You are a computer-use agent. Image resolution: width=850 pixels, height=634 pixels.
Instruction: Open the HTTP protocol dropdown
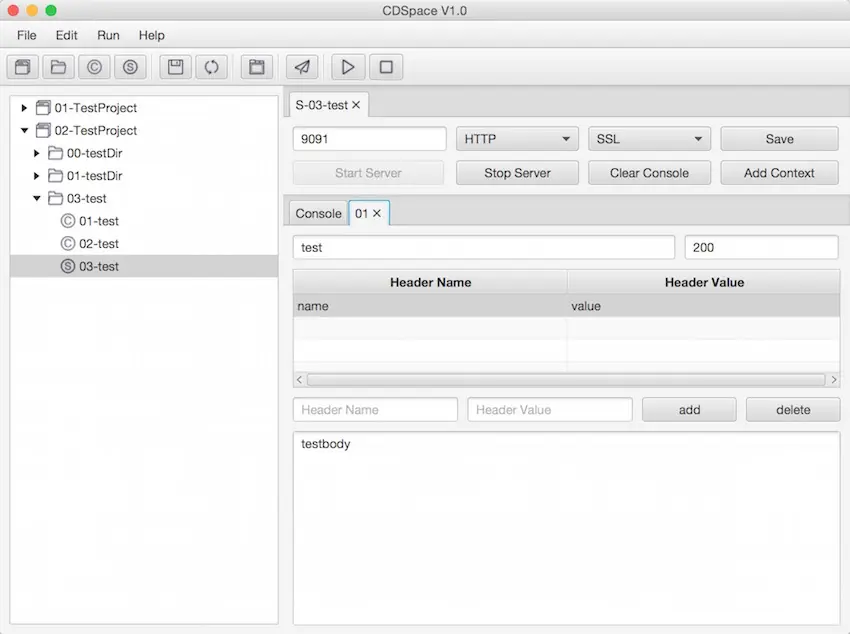(517, 139)
